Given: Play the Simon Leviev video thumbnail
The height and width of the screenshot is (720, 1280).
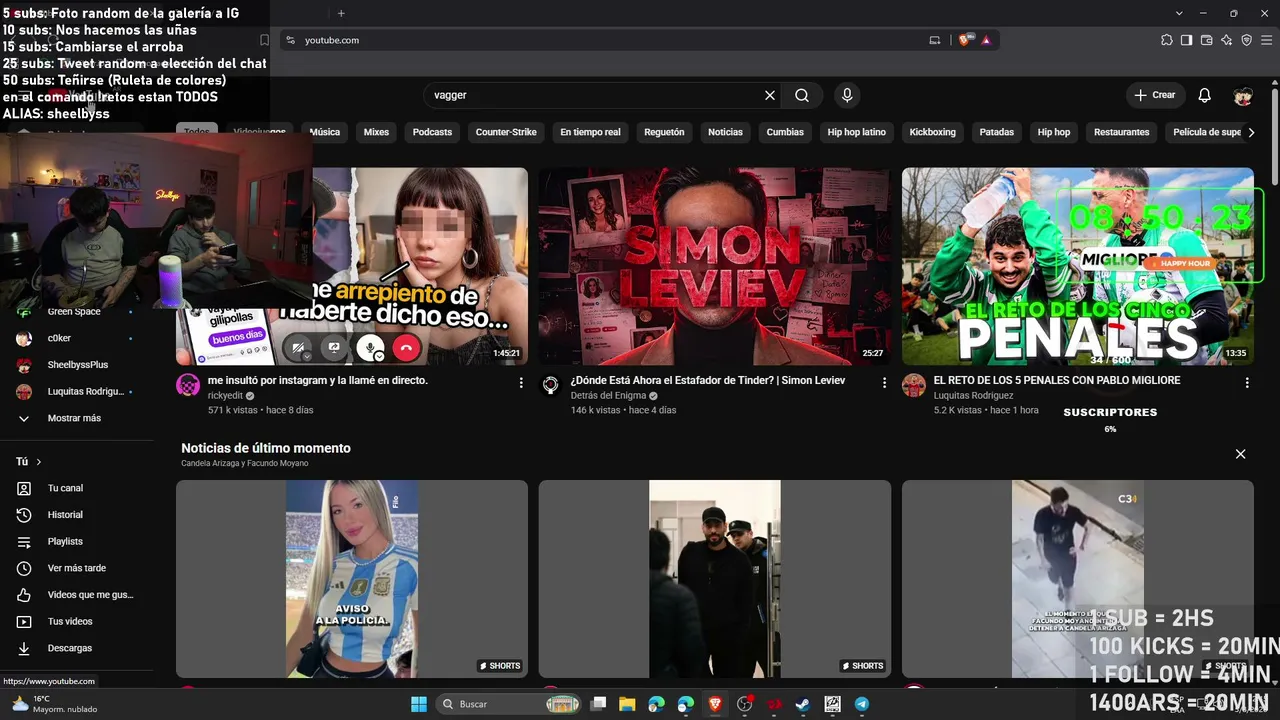Looking at the screenshot, I should (x=715, y=266).
